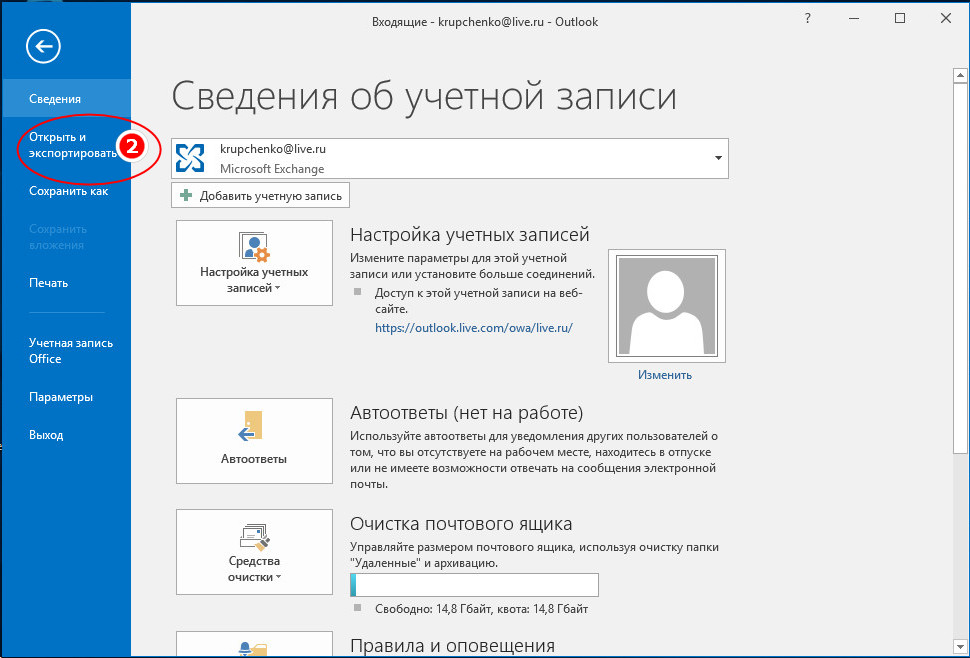Open Параметры from the sidebar
Image resolution: width=970 pixels, height=658 pixels.
tap(61, 397)
